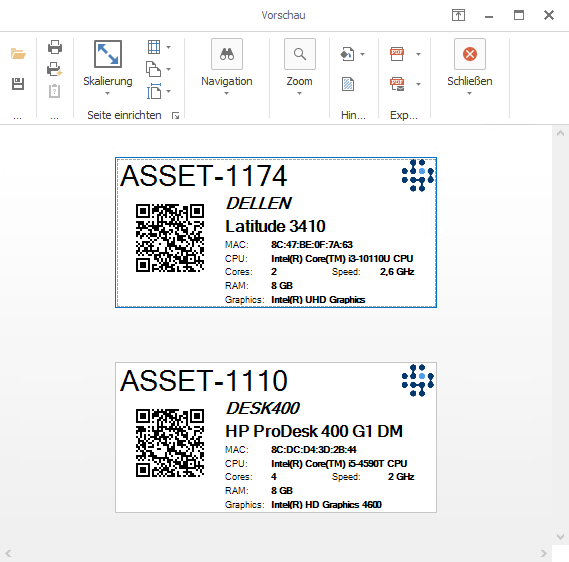Click the save diskette icon
This screenshot has width=569, height=562.
pos(18,84)
